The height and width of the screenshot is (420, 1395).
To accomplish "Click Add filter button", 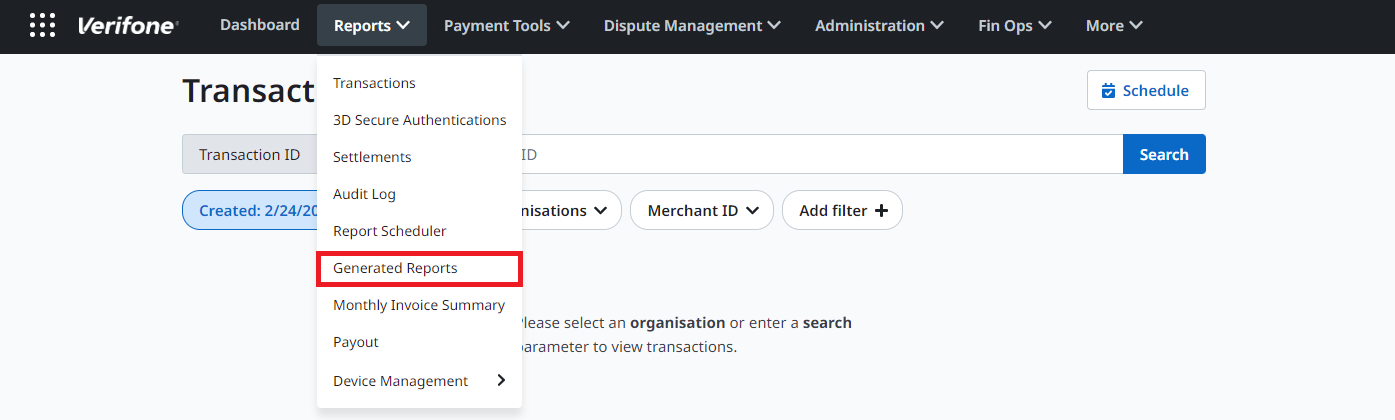I will 842,210.
